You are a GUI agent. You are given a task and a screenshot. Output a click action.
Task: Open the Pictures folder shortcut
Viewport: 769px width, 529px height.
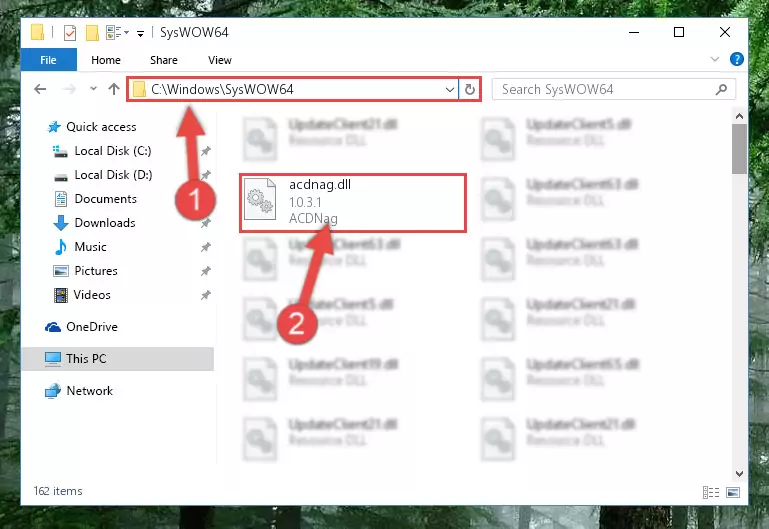[96, 271]
